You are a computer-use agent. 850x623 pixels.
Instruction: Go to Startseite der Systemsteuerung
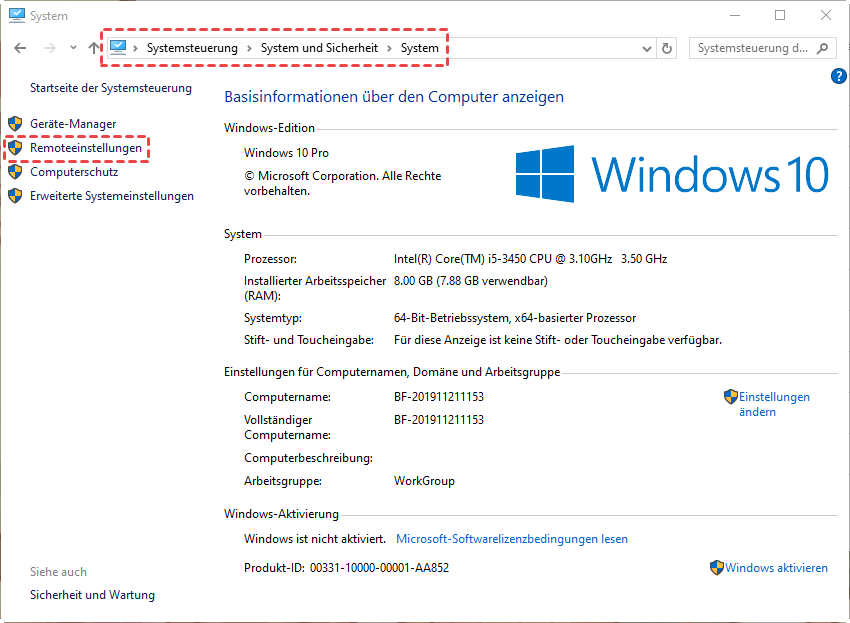[110, 88]
